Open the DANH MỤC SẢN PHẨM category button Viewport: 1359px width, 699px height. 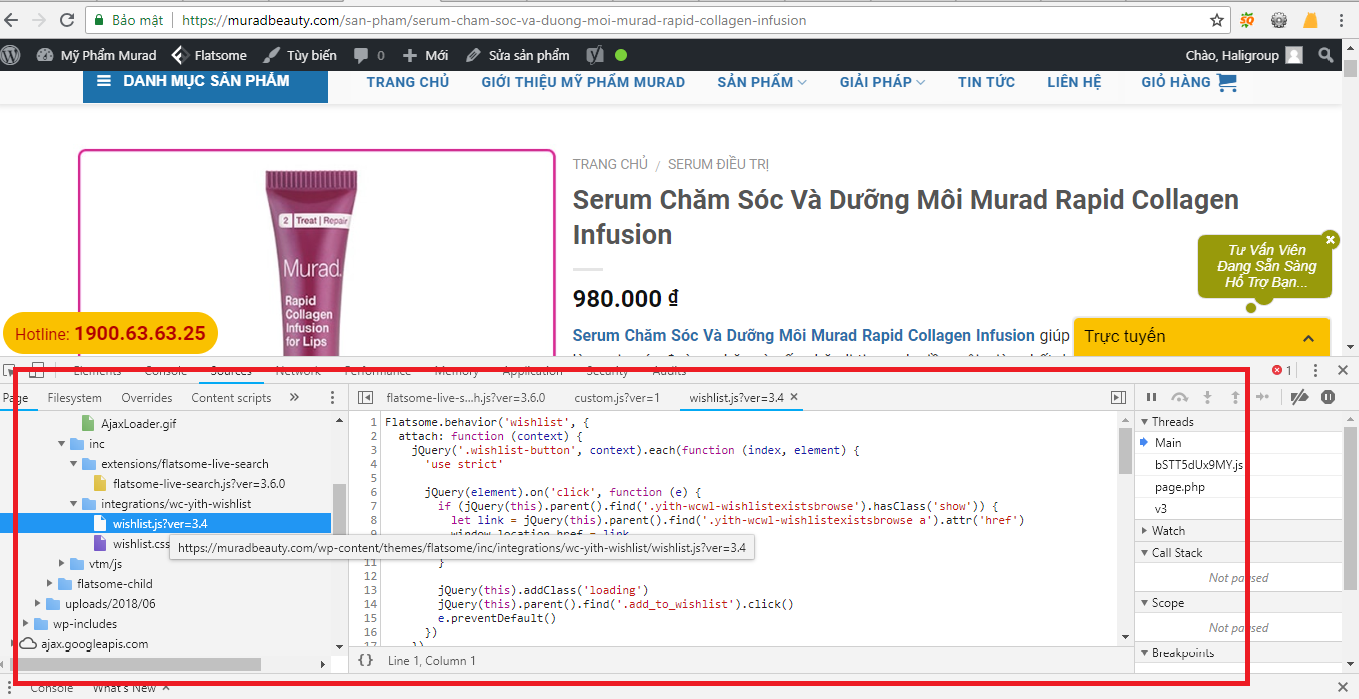point(205,81)
